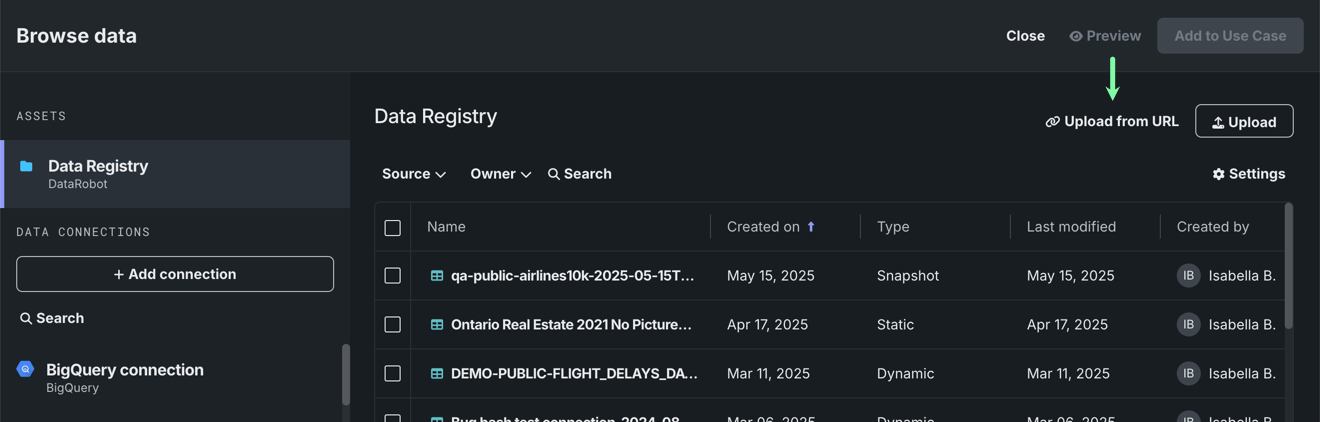The width and height of the screenshot is (1320, 422).
Task: Click Search in the Data Connections sidebar
Action: coord(52,318)
